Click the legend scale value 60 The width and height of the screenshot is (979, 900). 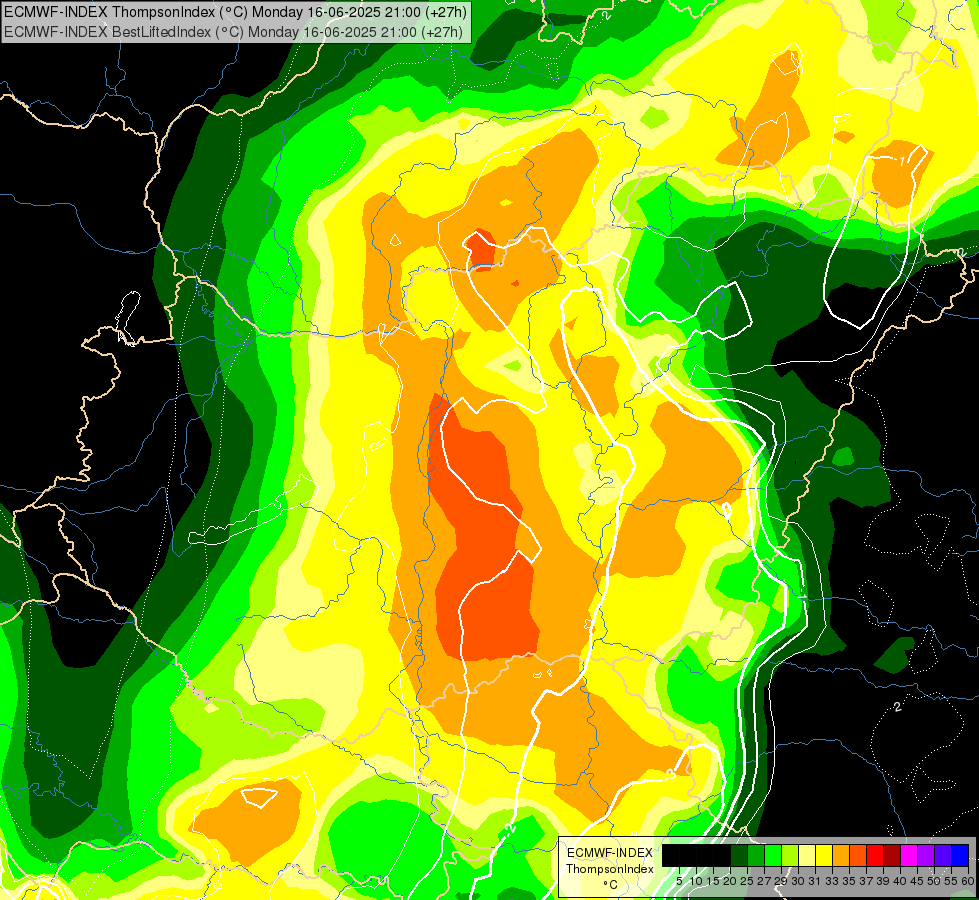coord(968,881)
